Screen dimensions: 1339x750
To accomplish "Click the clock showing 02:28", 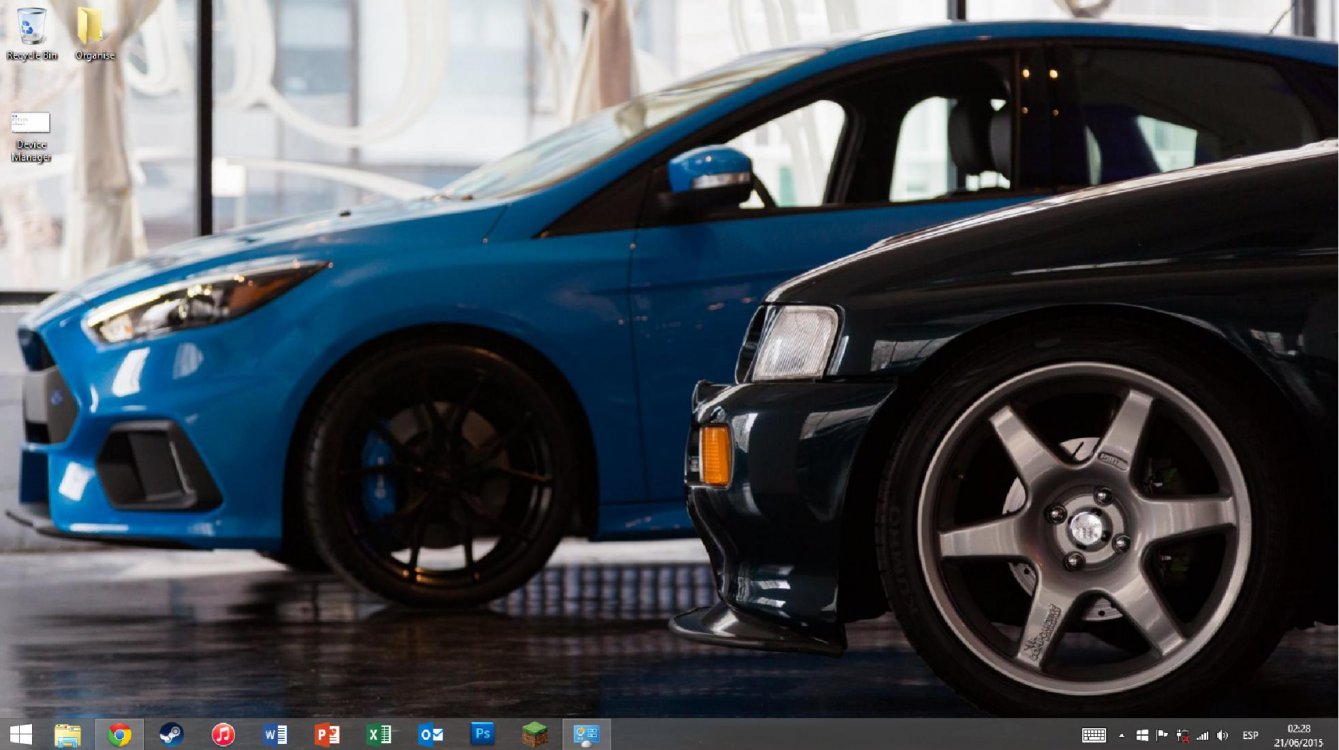I will pos(1299,735).
